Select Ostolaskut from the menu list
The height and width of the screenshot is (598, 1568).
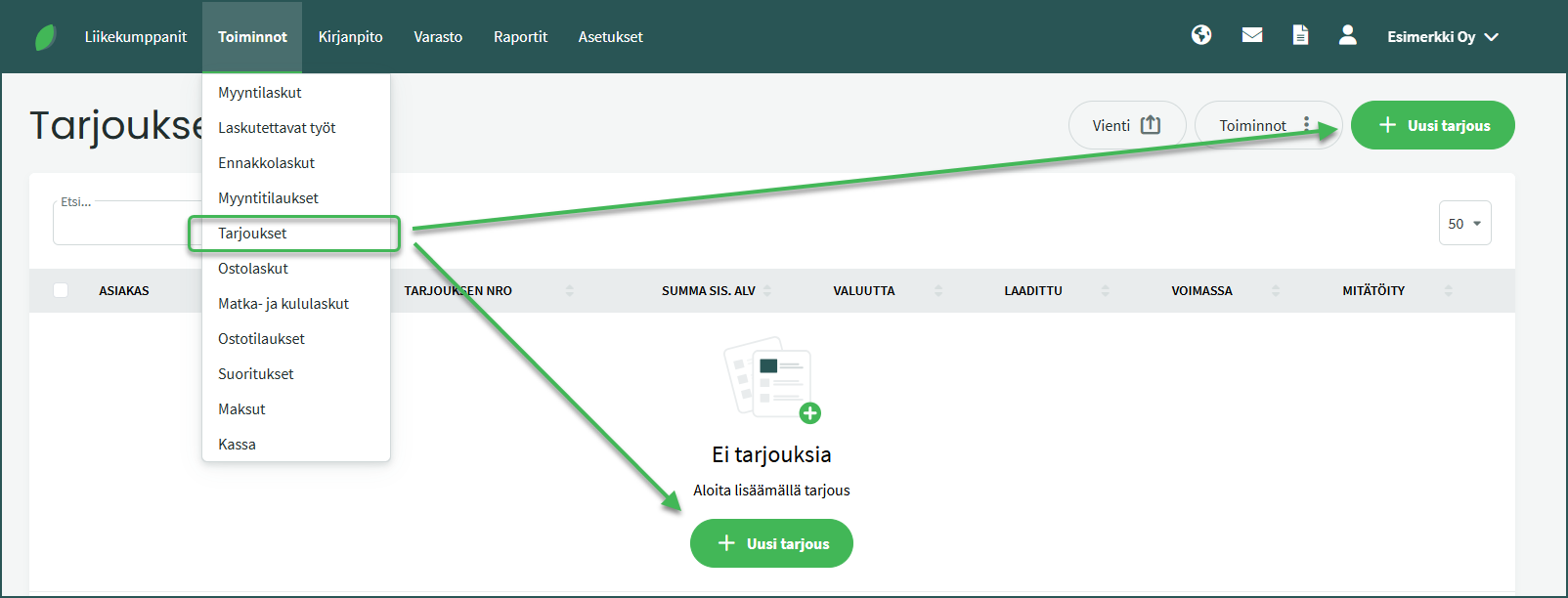click(x=253, y=269)
